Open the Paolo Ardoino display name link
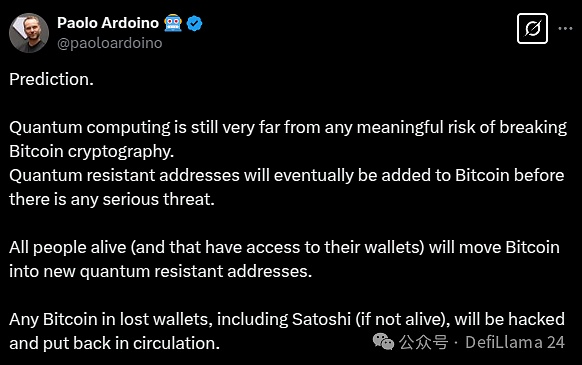The width and height of the screenshot is (582, 365). (108, 23)
